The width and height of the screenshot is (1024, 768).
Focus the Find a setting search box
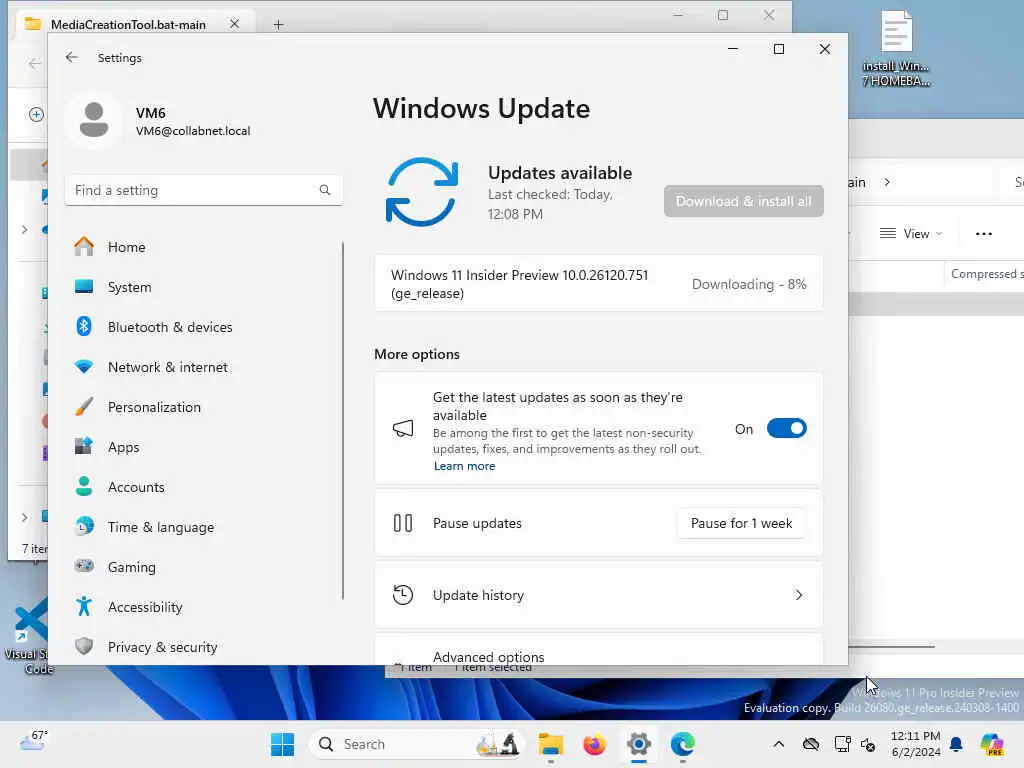click(x=204, y=190)
